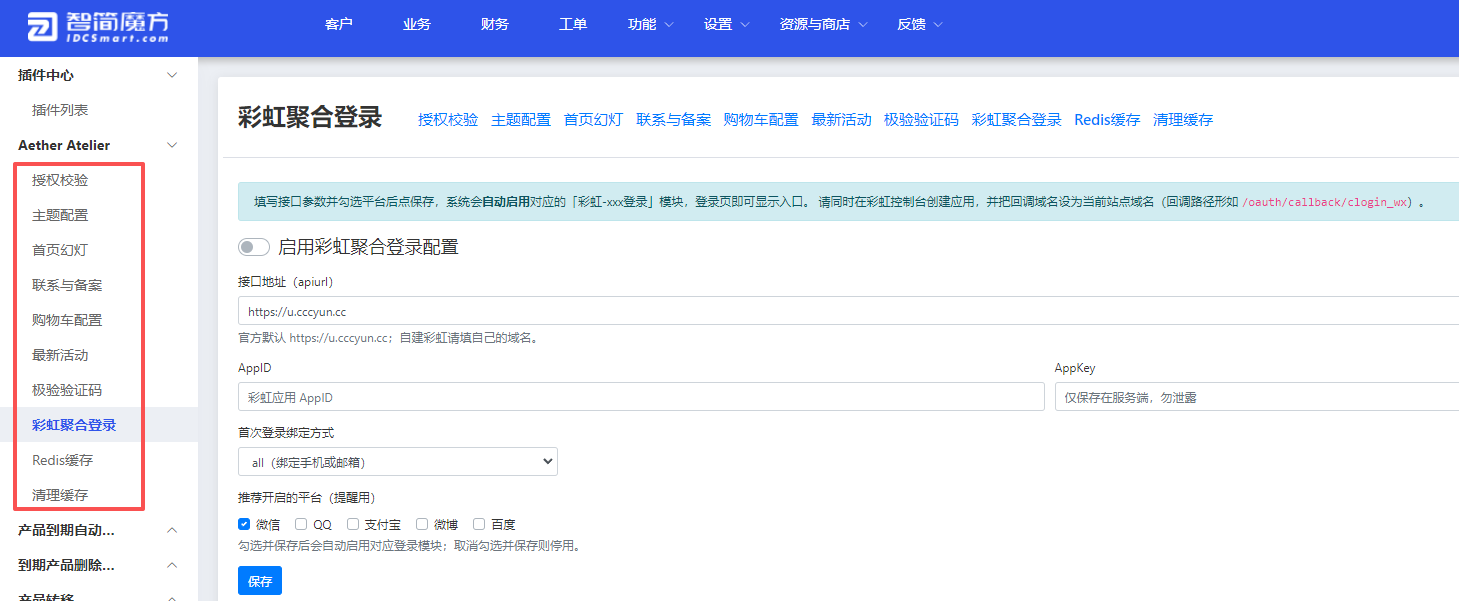Go to Redis缓存 page link
Screen dimensions: 1459x601
point(1107,120)
